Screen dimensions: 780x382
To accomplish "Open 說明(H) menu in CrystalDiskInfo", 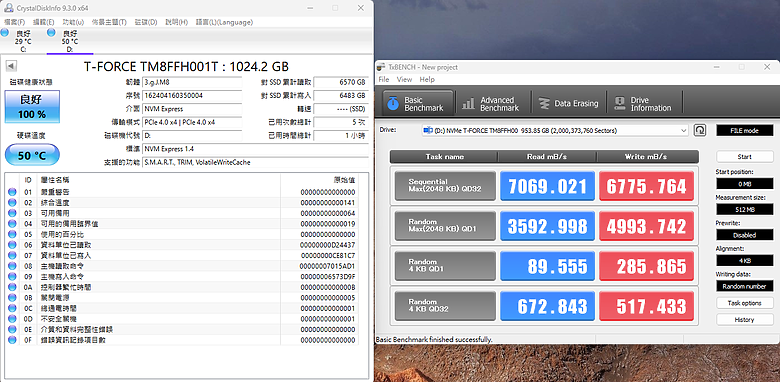I will [177, 22].
